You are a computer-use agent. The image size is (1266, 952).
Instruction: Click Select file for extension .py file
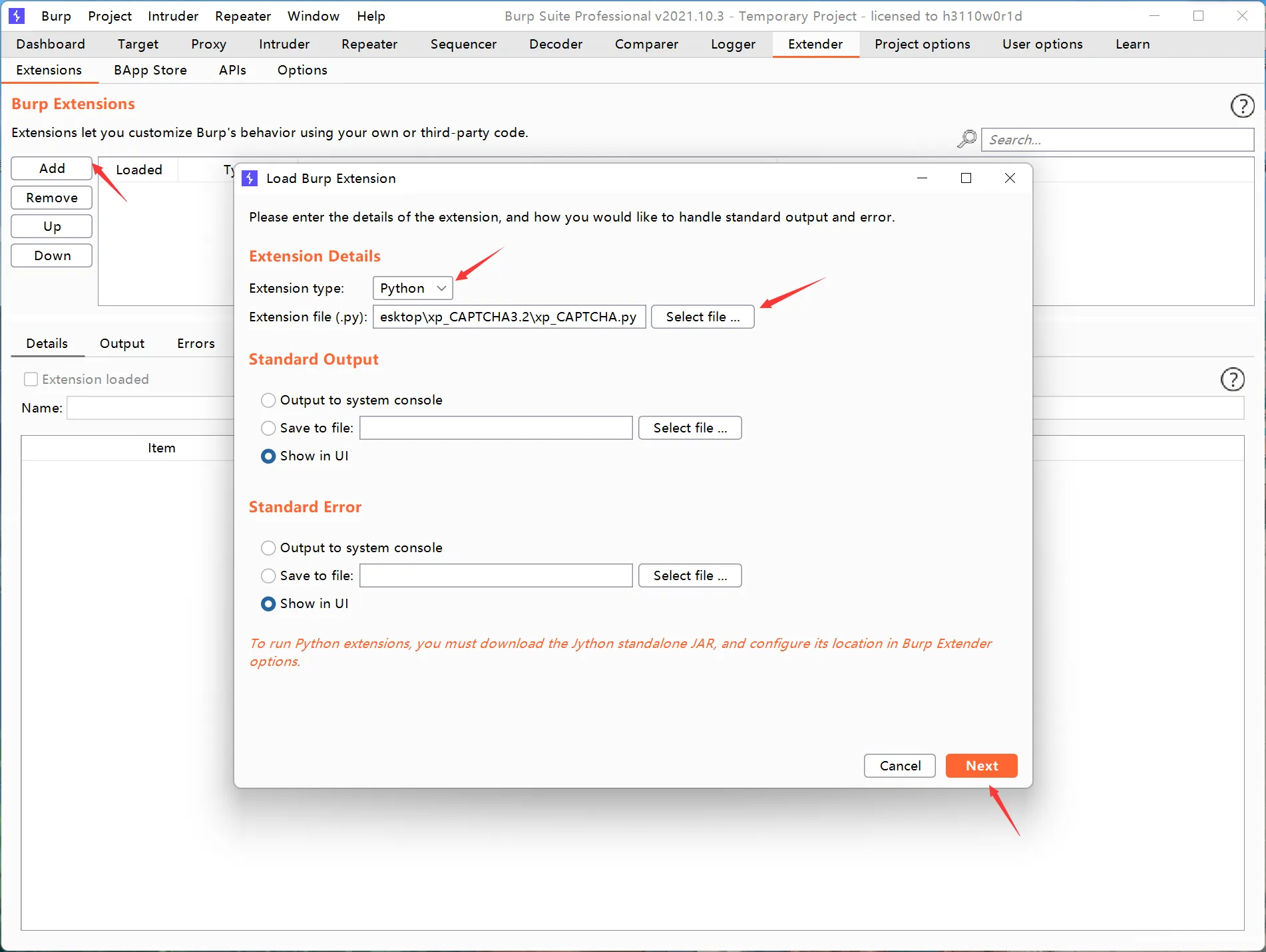tap(702, 317)
